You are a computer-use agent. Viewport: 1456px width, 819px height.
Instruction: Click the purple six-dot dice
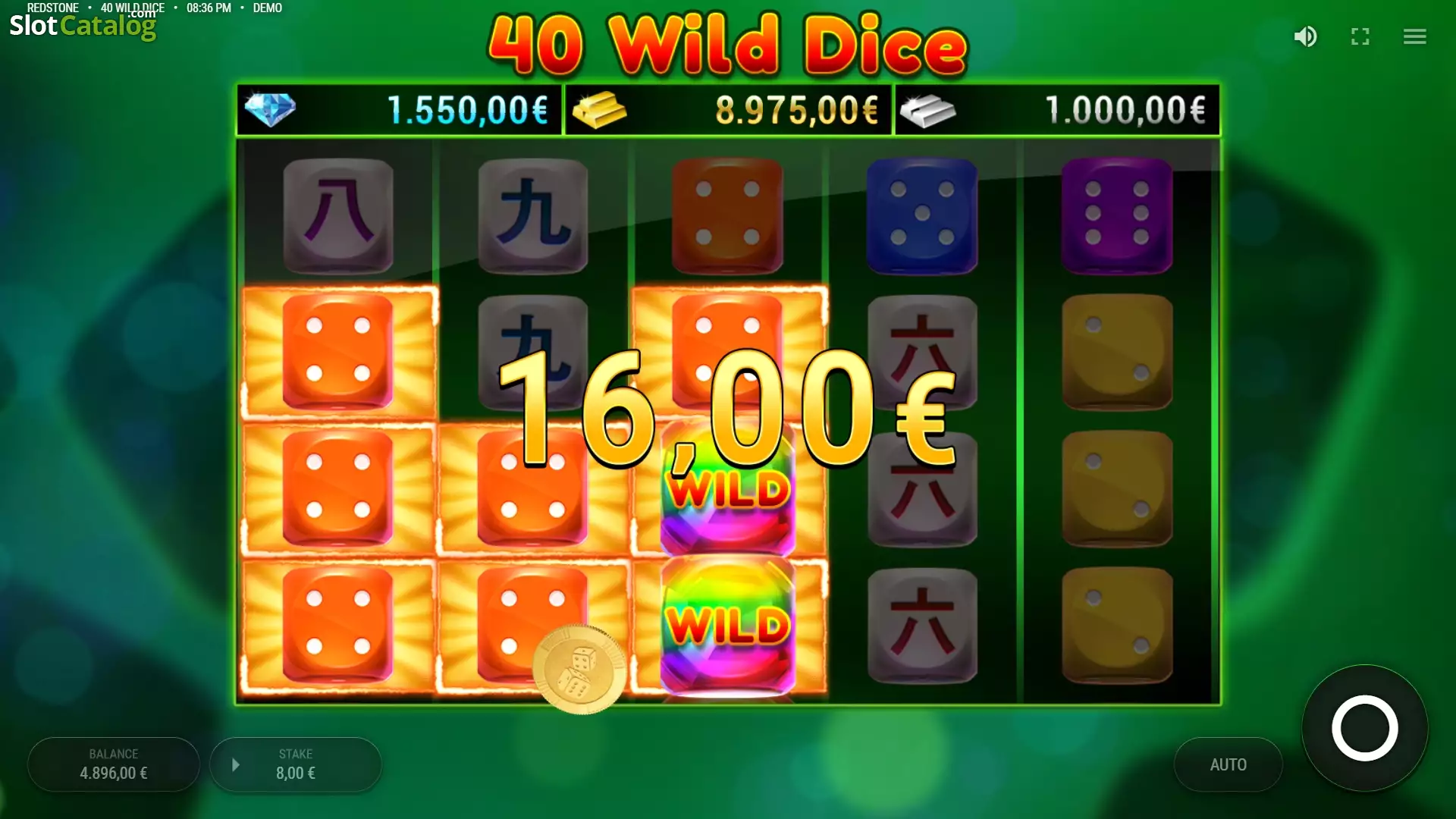(x=1117, y=215)
